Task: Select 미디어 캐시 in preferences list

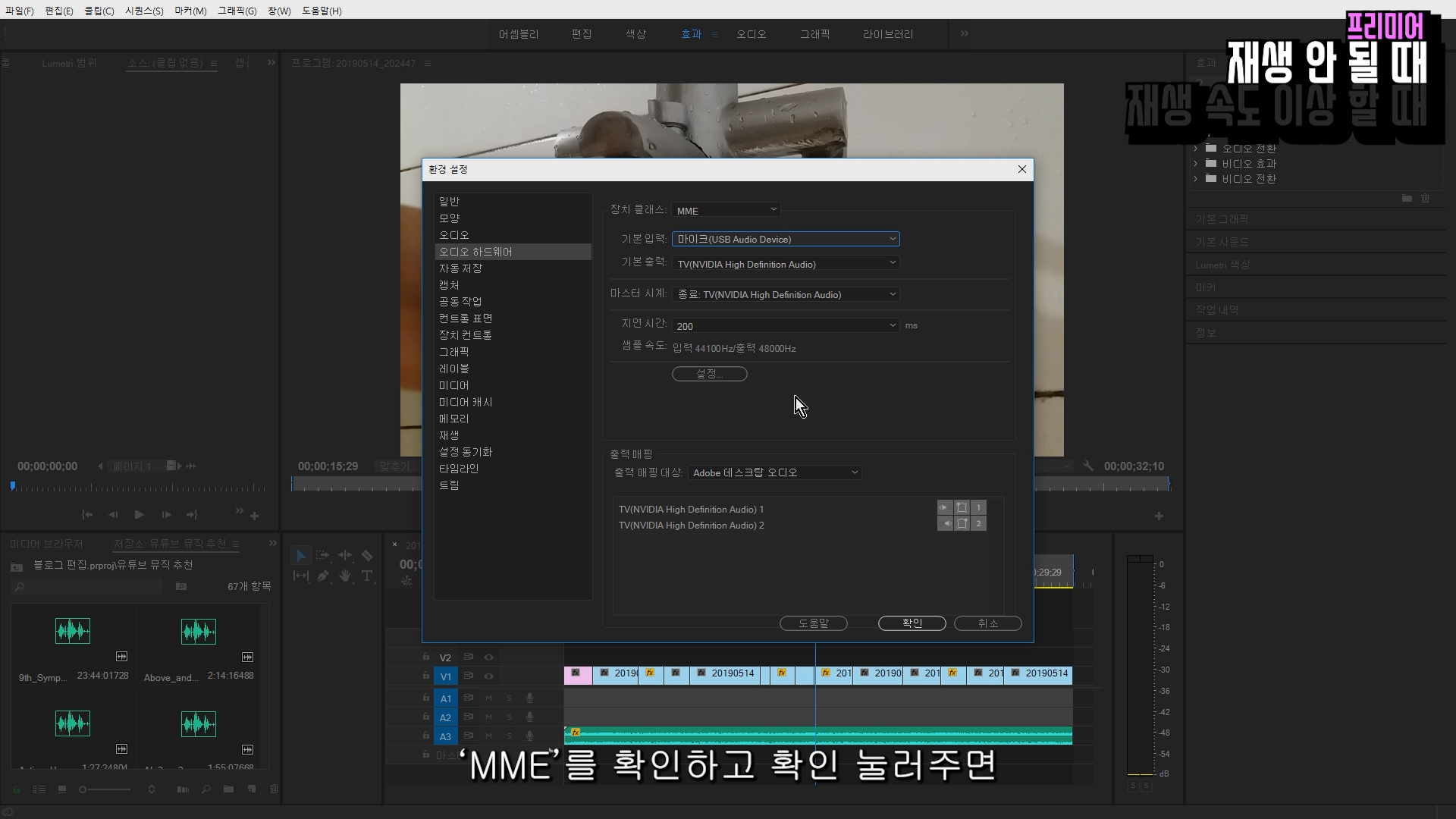Action: 466,402
